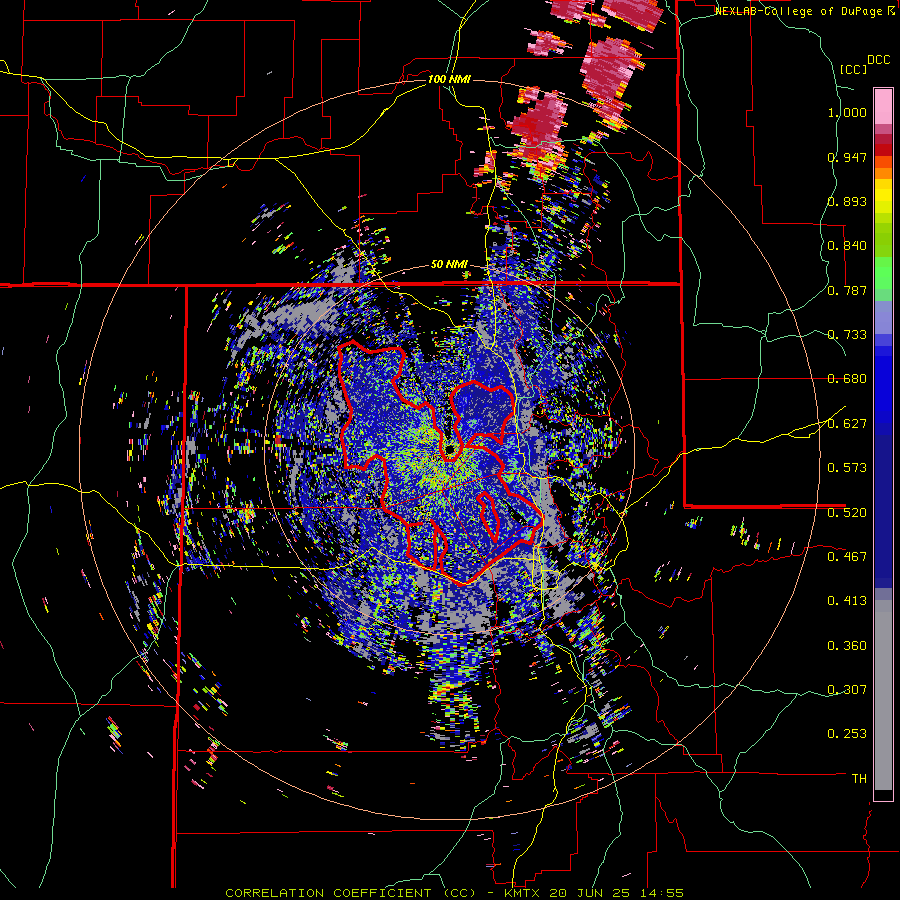Image resolution: width=900 pixels, height=900 pixels.
Task: Select the 0.893 color scale label
Action: (847, 201)
